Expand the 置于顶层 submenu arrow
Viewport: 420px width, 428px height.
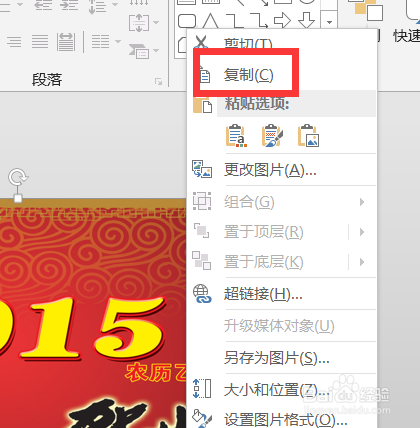(x=362, y=232)
